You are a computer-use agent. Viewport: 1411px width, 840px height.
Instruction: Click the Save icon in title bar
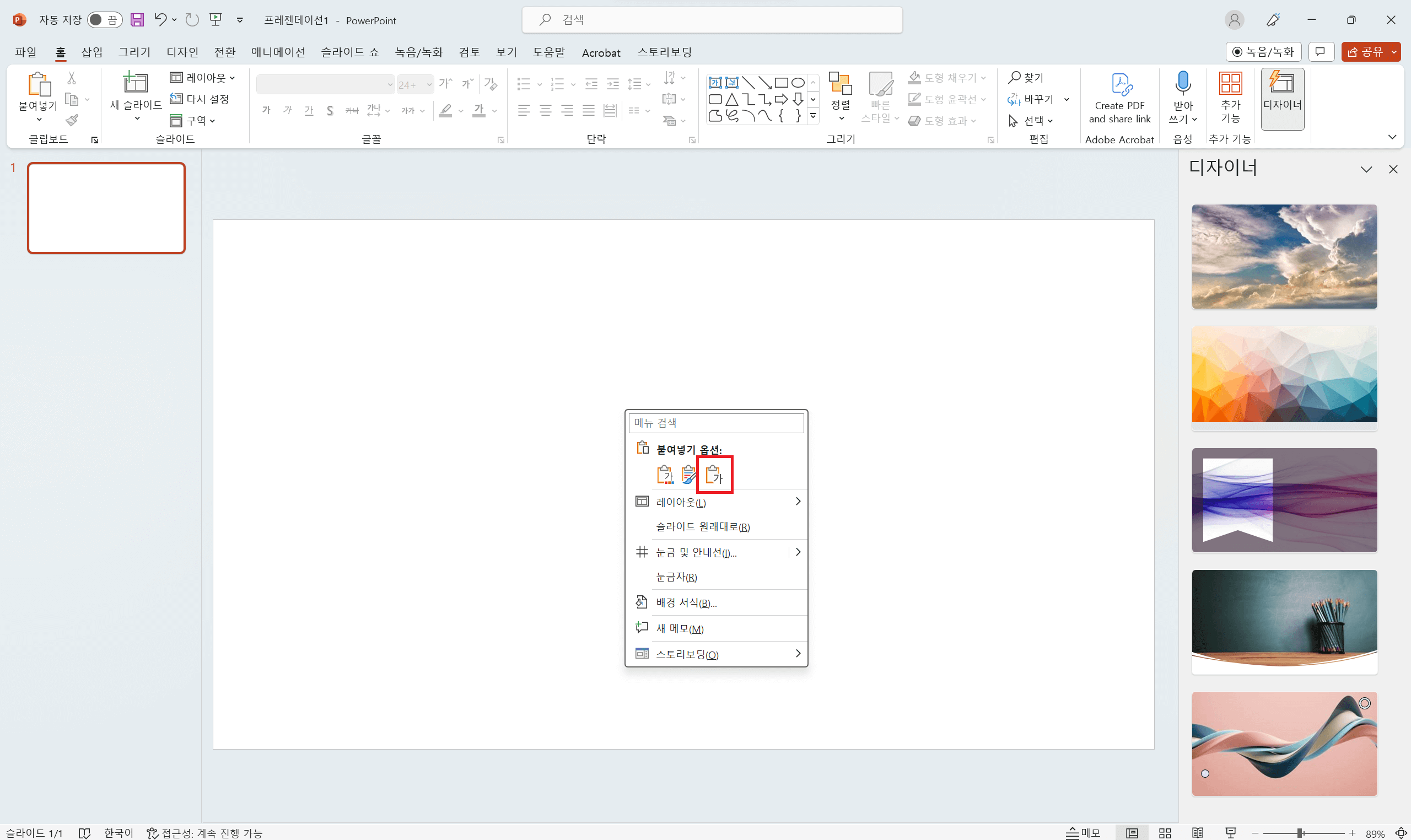pos(137,20)
